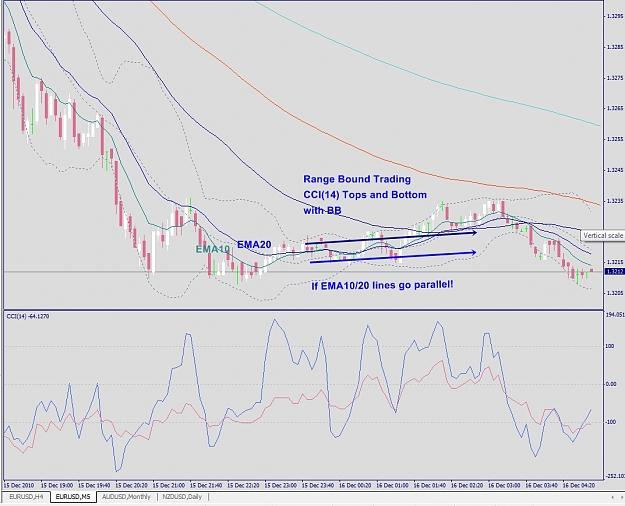Click the '15 Dec 21:40' time label
This screenshot has height=506, width=625.
(x=206, y=486)
